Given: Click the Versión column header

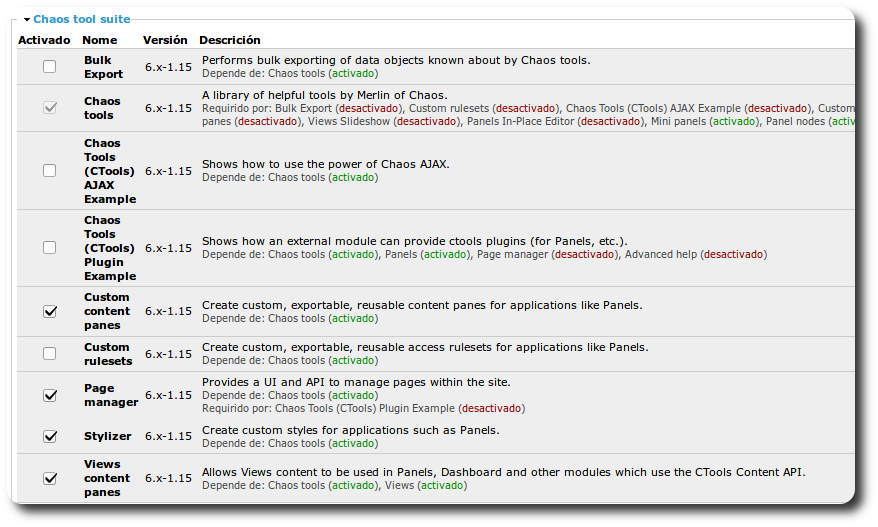Looking at the screenshot, I should 165,40.
